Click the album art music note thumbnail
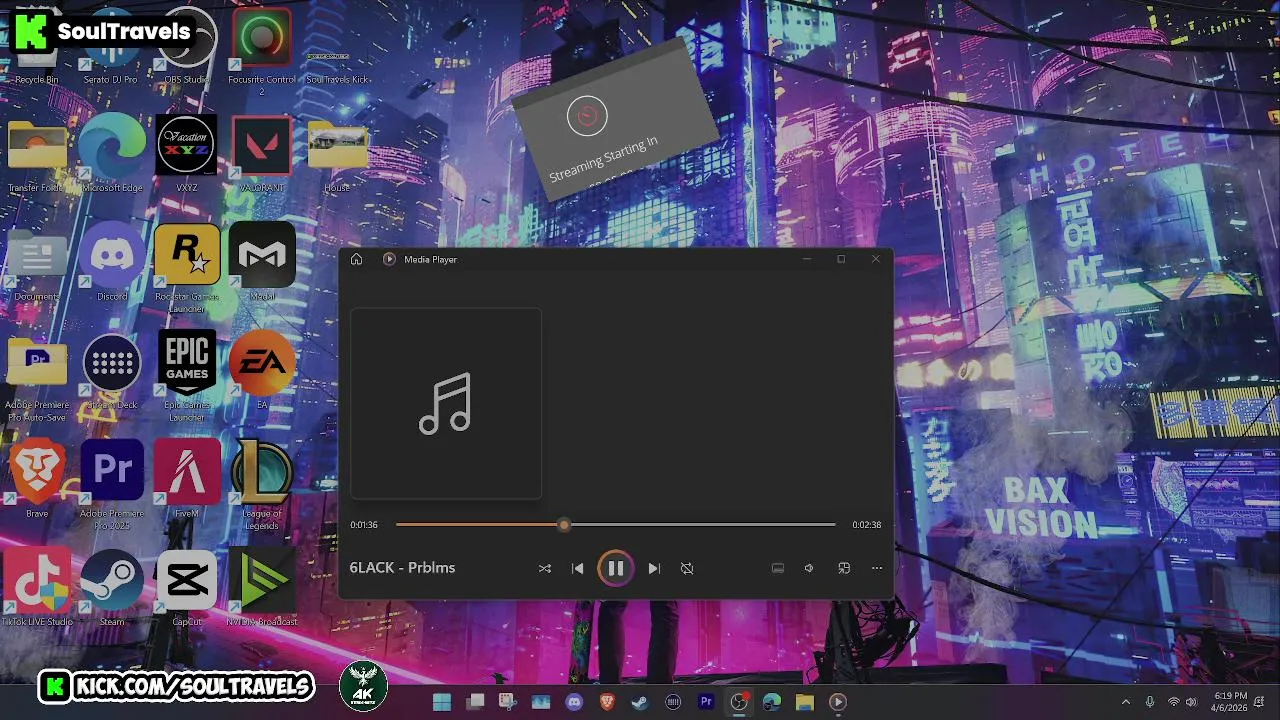The width and height of the screenshot is (1280, 720). coord(446,403)
